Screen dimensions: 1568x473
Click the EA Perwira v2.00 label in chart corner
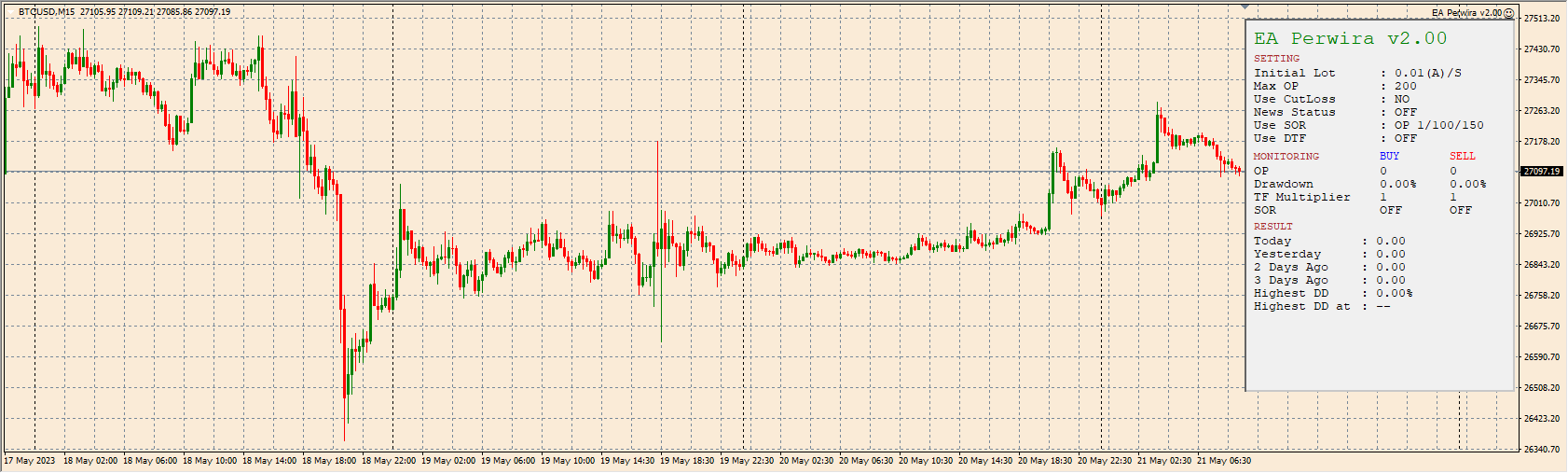point(1467,13)
